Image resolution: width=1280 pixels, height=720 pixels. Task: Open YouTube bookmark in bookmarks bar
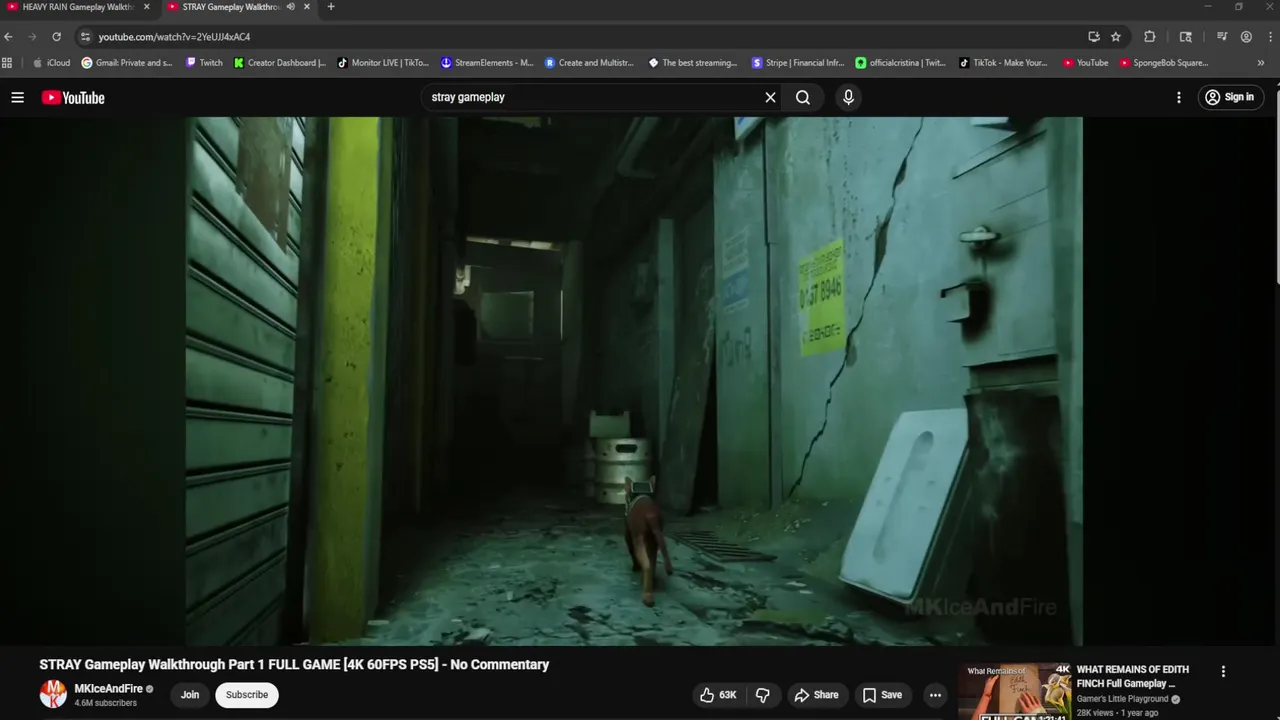(1085, 63)
